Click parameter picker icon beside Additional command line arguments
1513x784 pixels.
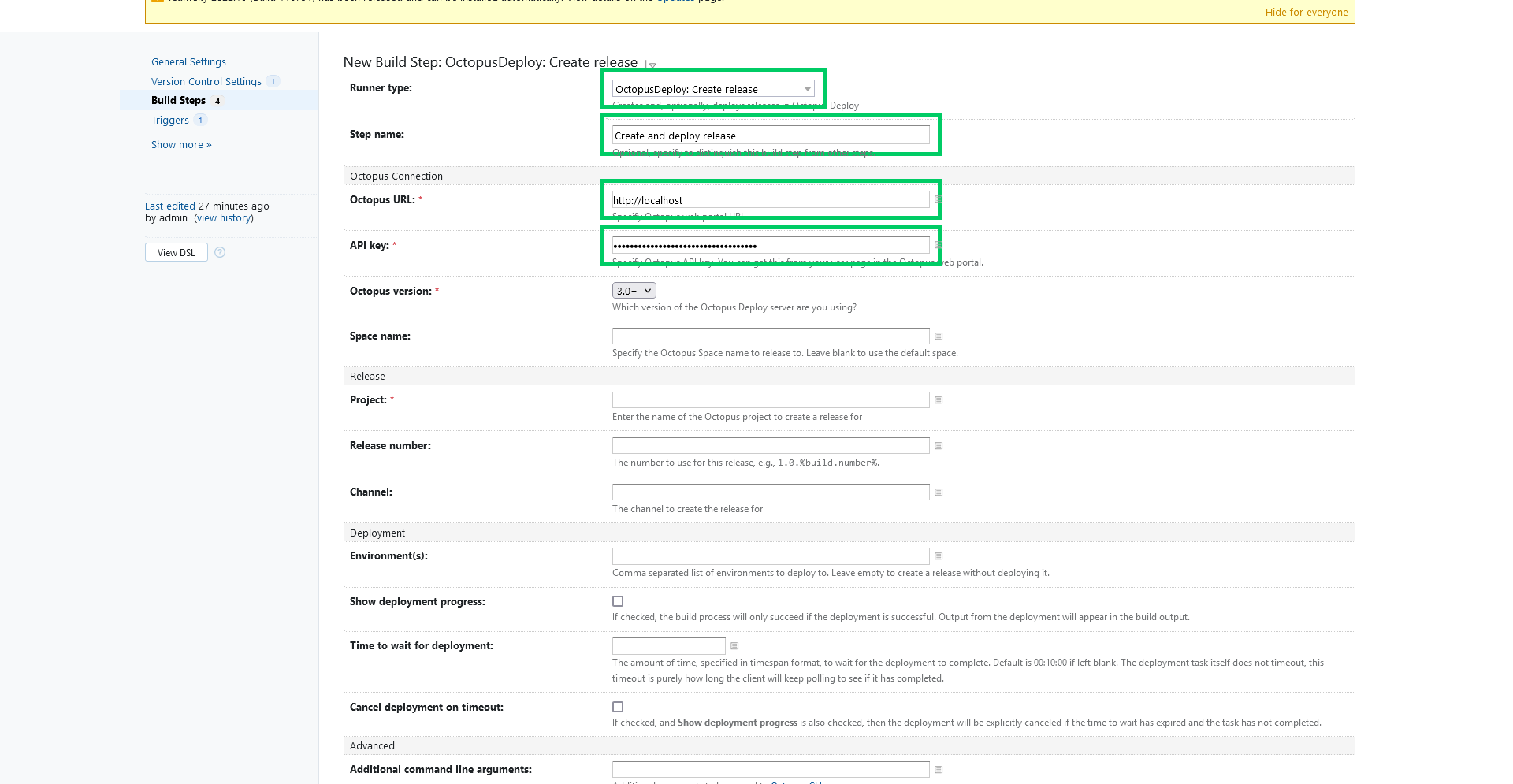(939, 770)
